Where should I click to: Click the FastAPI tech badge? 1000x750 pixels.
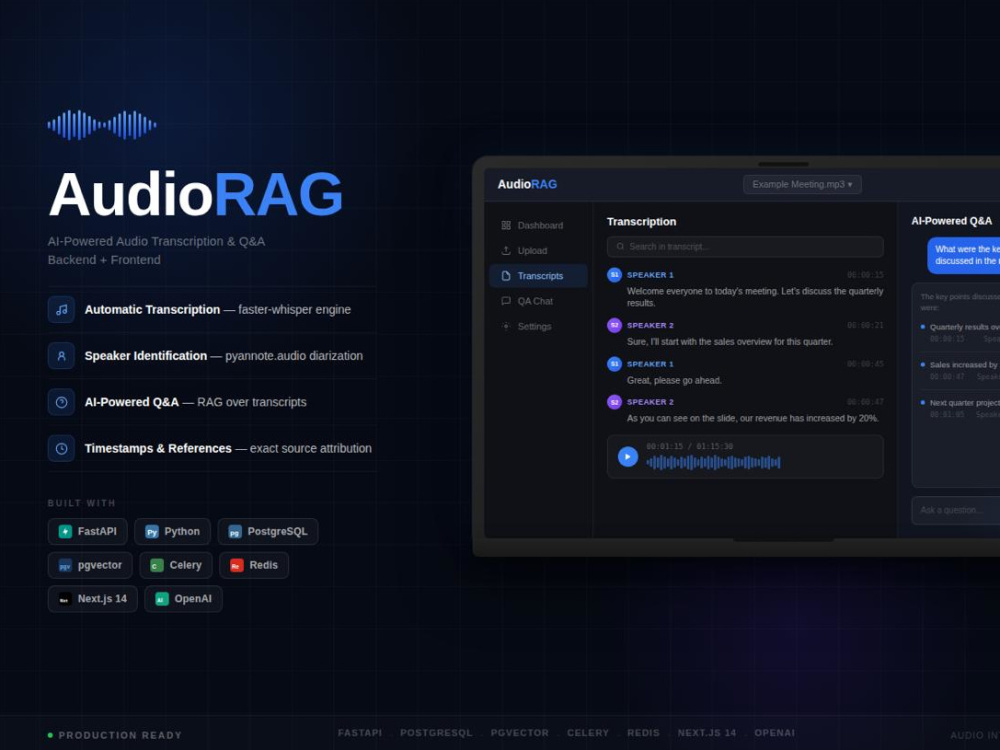[x=87, y=532]
